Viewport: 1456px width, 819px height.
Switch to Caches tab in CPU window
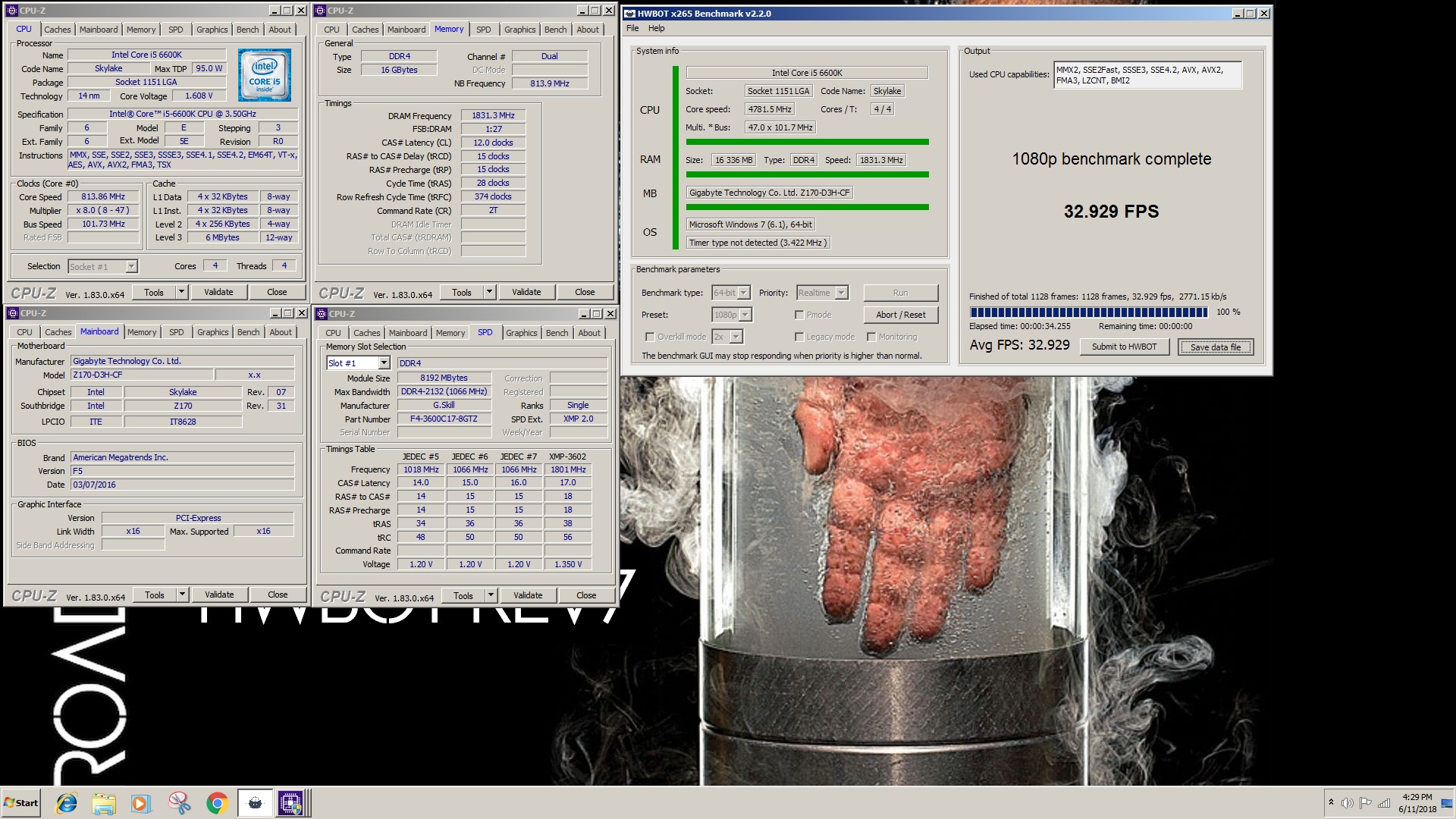point(57,30)
